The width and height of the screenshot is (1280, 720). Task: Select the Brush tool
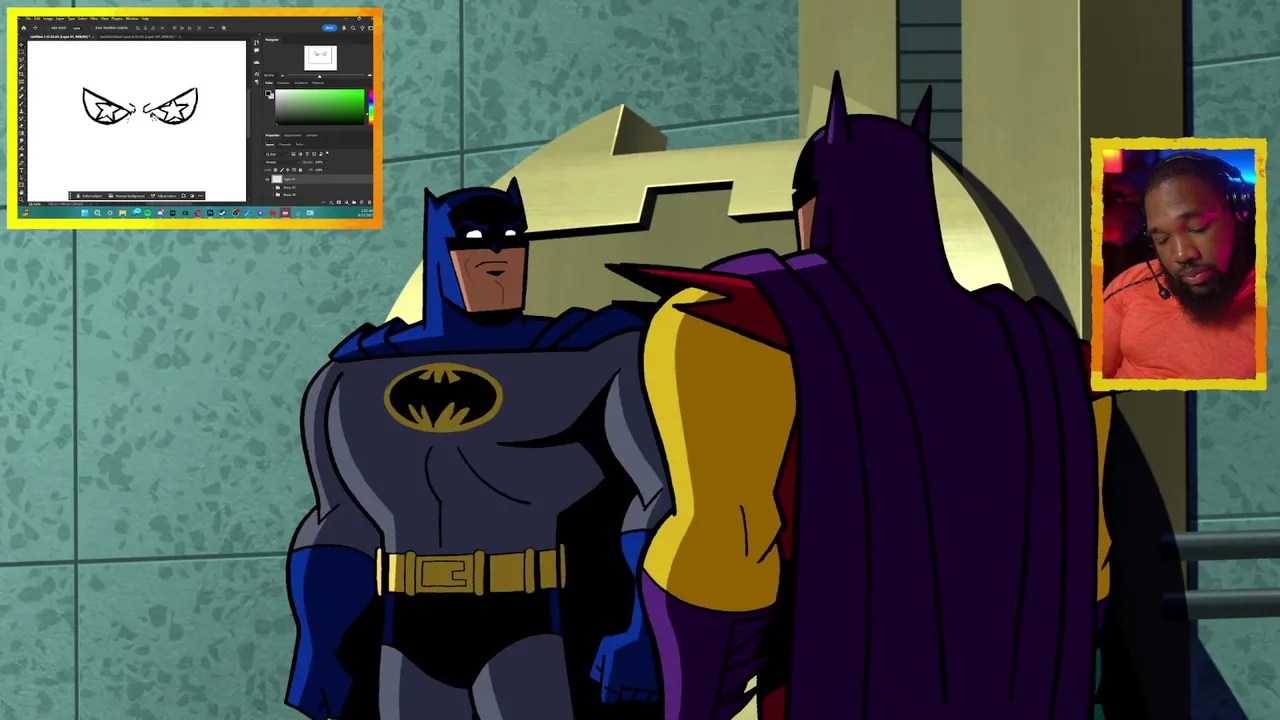[21, 104]
